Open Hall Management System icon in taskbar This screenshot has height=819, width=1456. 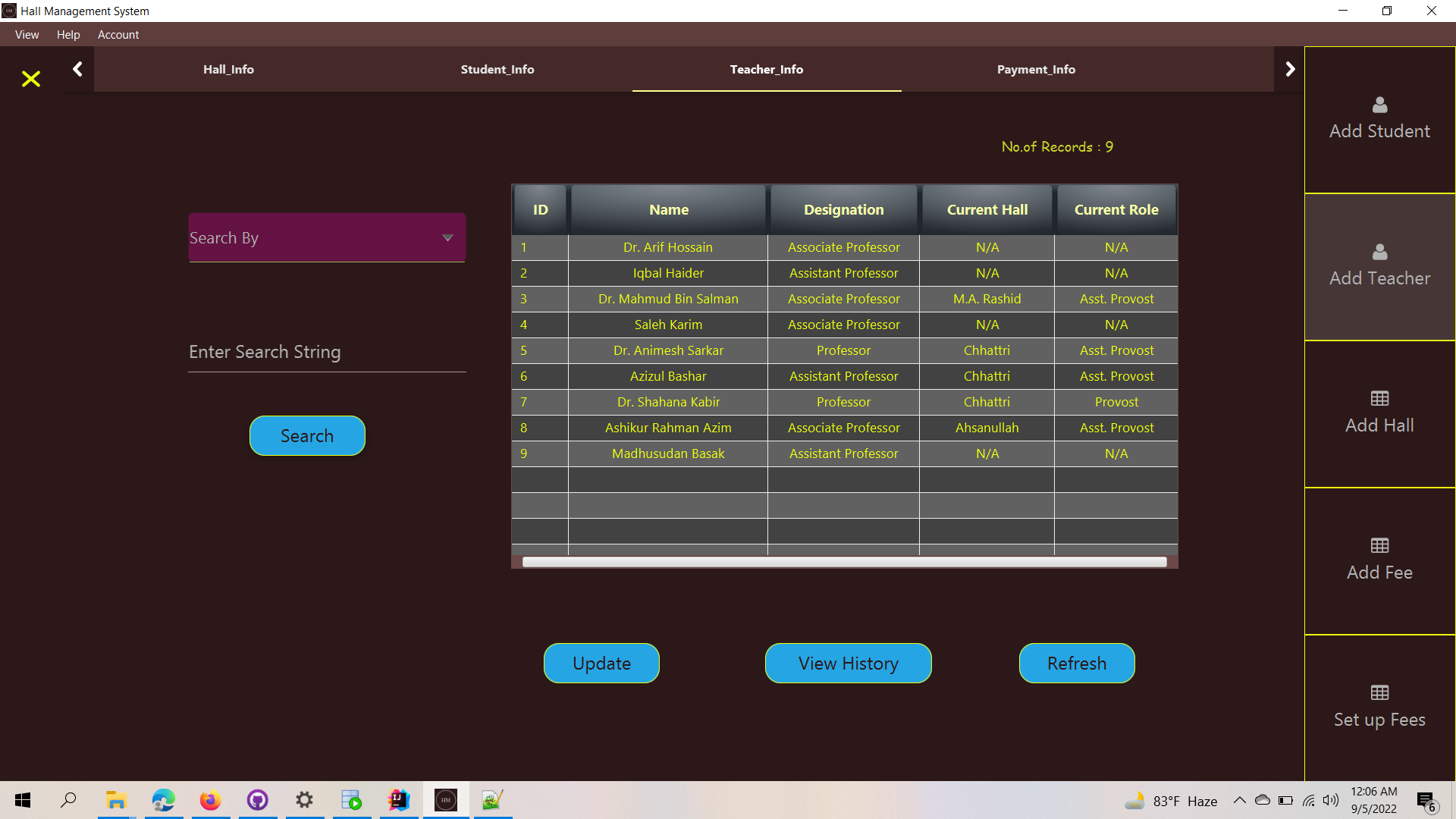pos(446,800)
